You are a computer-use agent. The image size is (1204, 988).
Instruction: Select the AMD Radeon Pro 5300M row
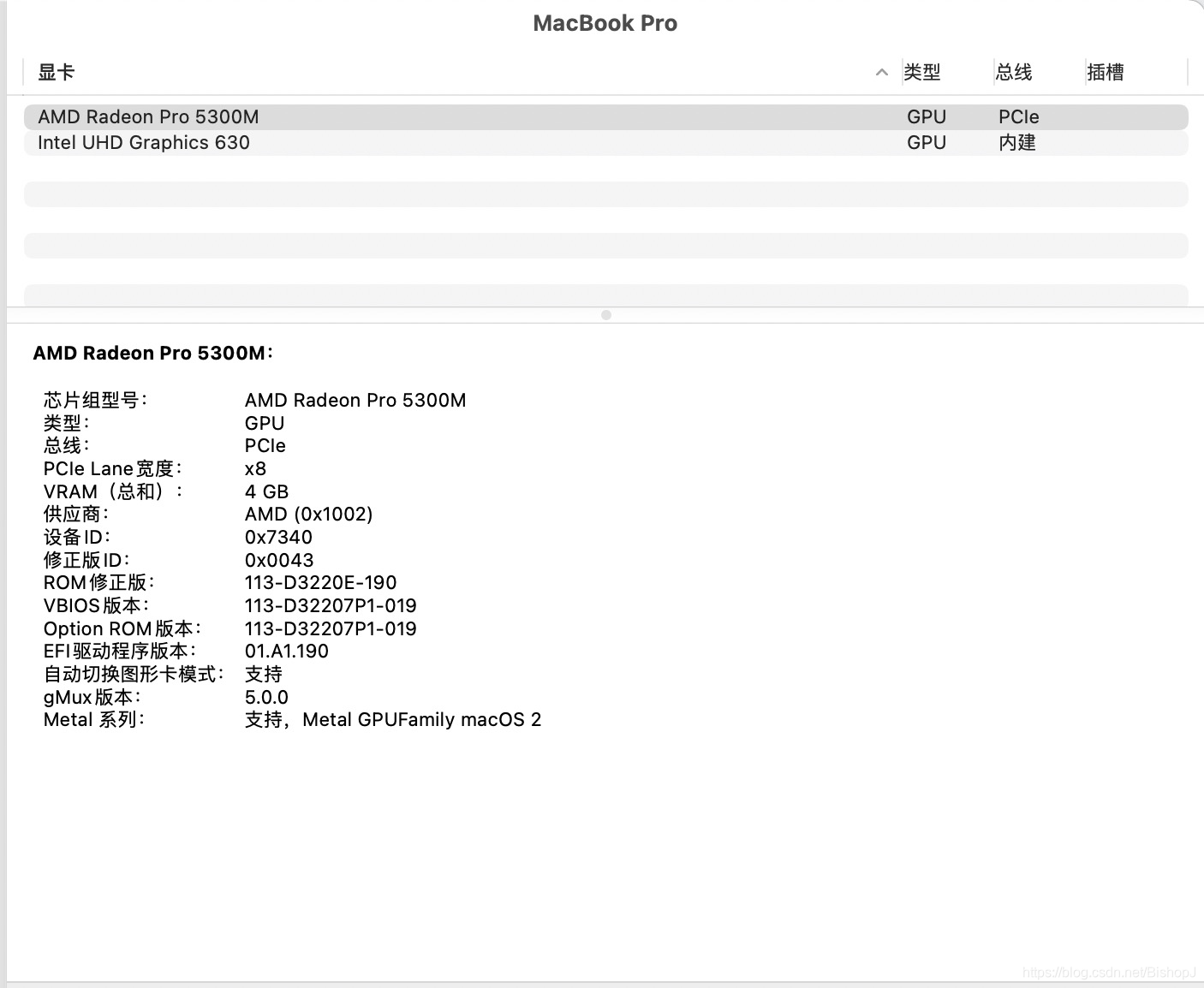click(x=605, y=117)
